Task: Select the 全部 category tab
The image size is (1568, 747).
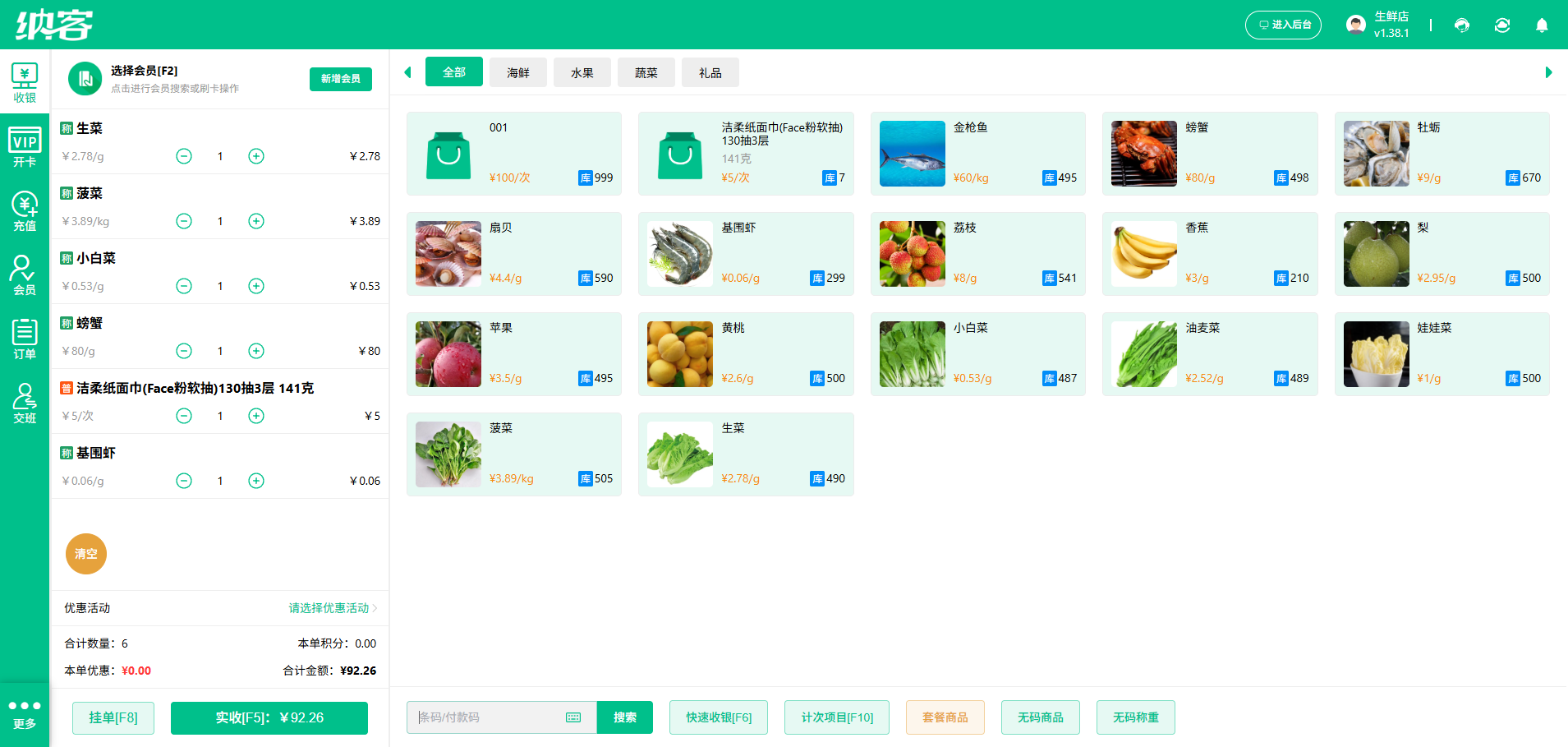Action: 454,72
